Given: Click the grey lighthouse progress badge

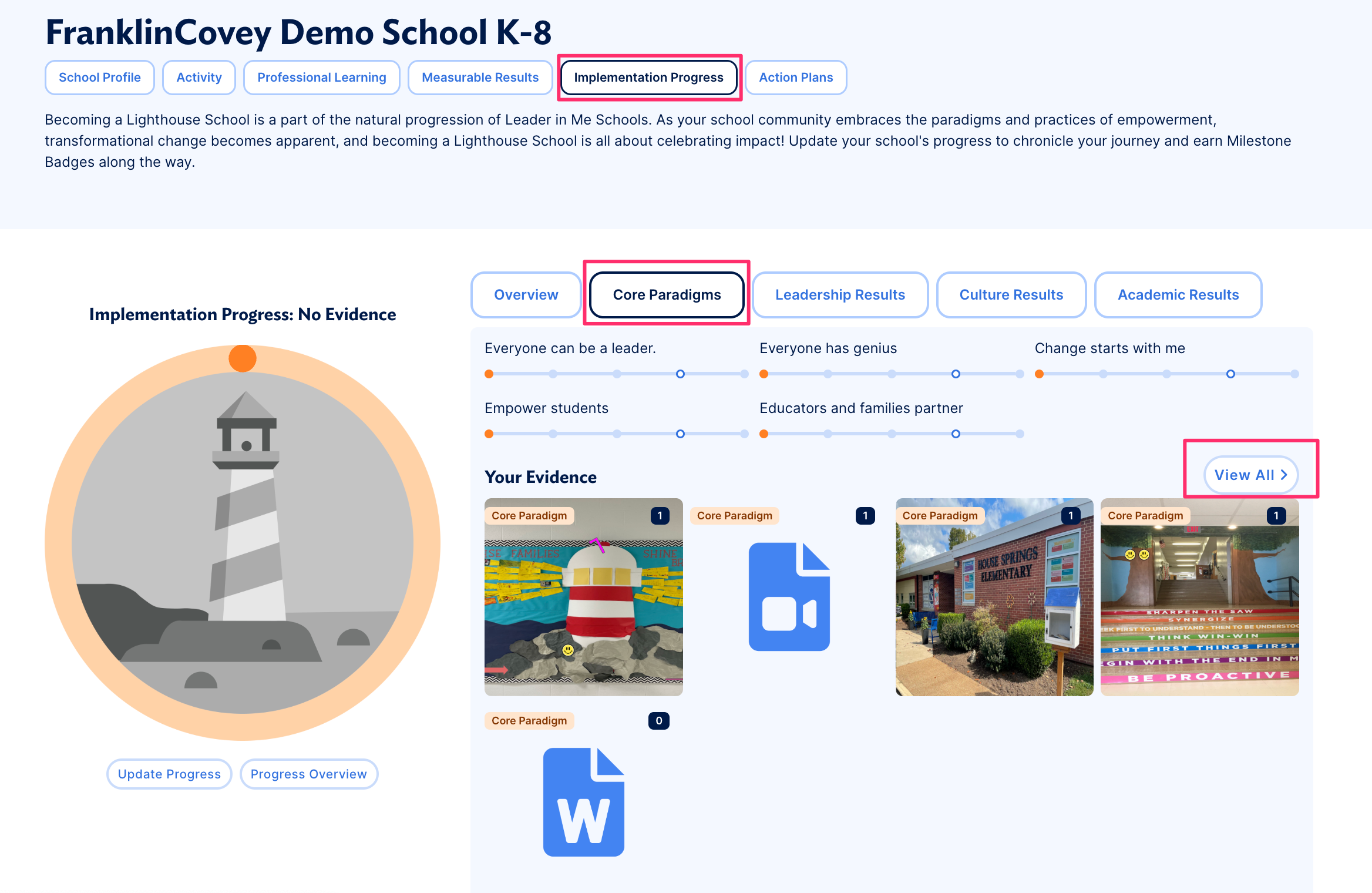Looking at the screenshot, I should pos(243,542).
